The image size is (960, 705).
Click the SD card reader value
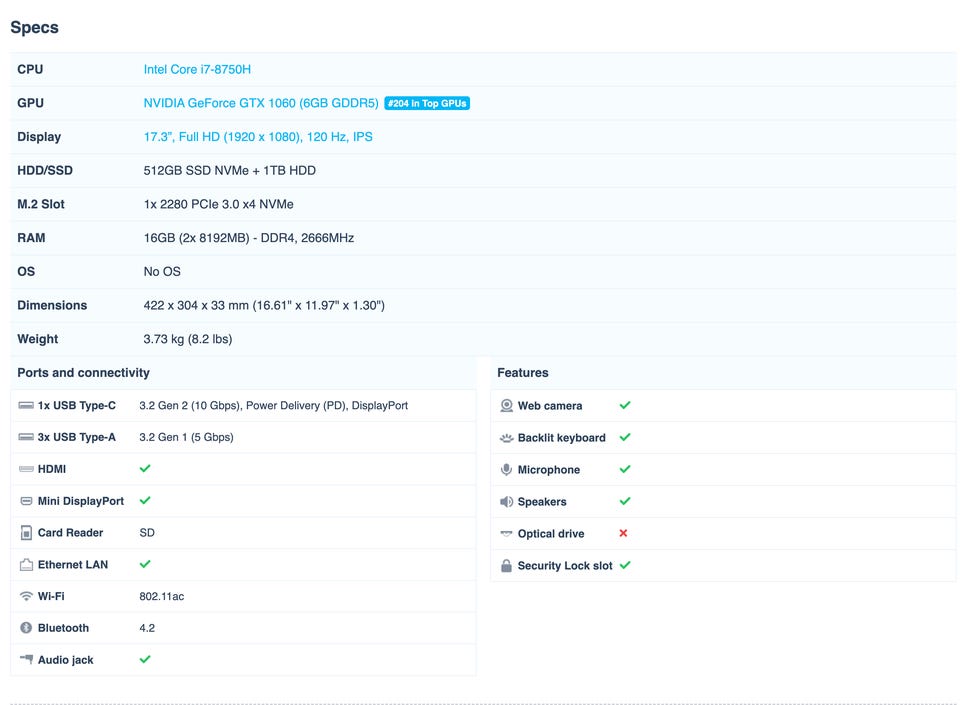coord(147,532)
